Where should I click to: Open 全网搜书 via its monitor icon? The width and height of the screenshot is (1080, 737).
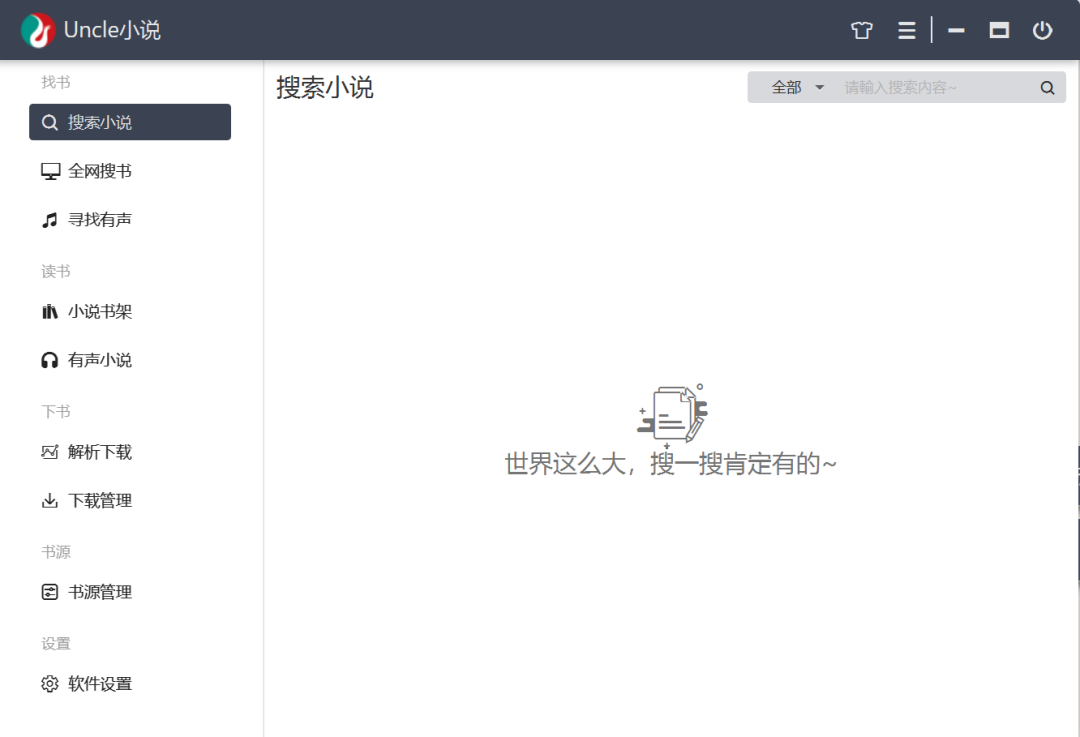coord(50,170)
